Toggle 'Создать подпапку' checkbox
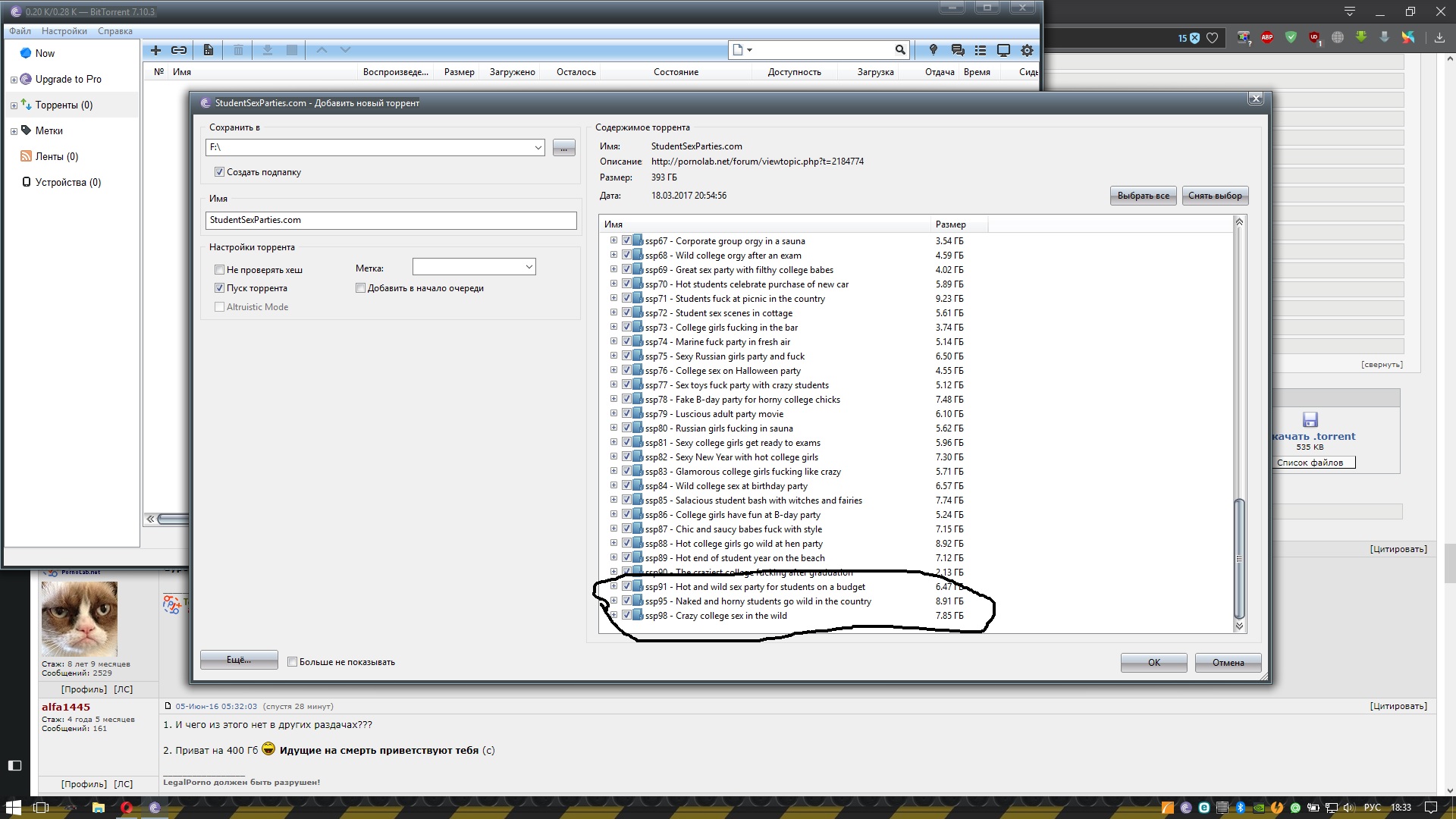This screenshot has width=1456, height=819. pyautogui.click(x=220, y=172)
